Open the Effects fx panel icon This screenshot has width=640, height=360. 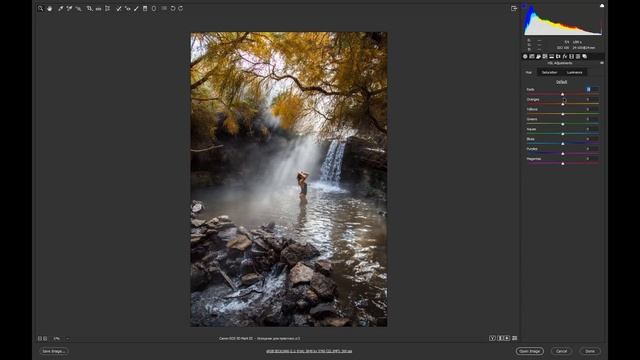[x=565, y=56]
